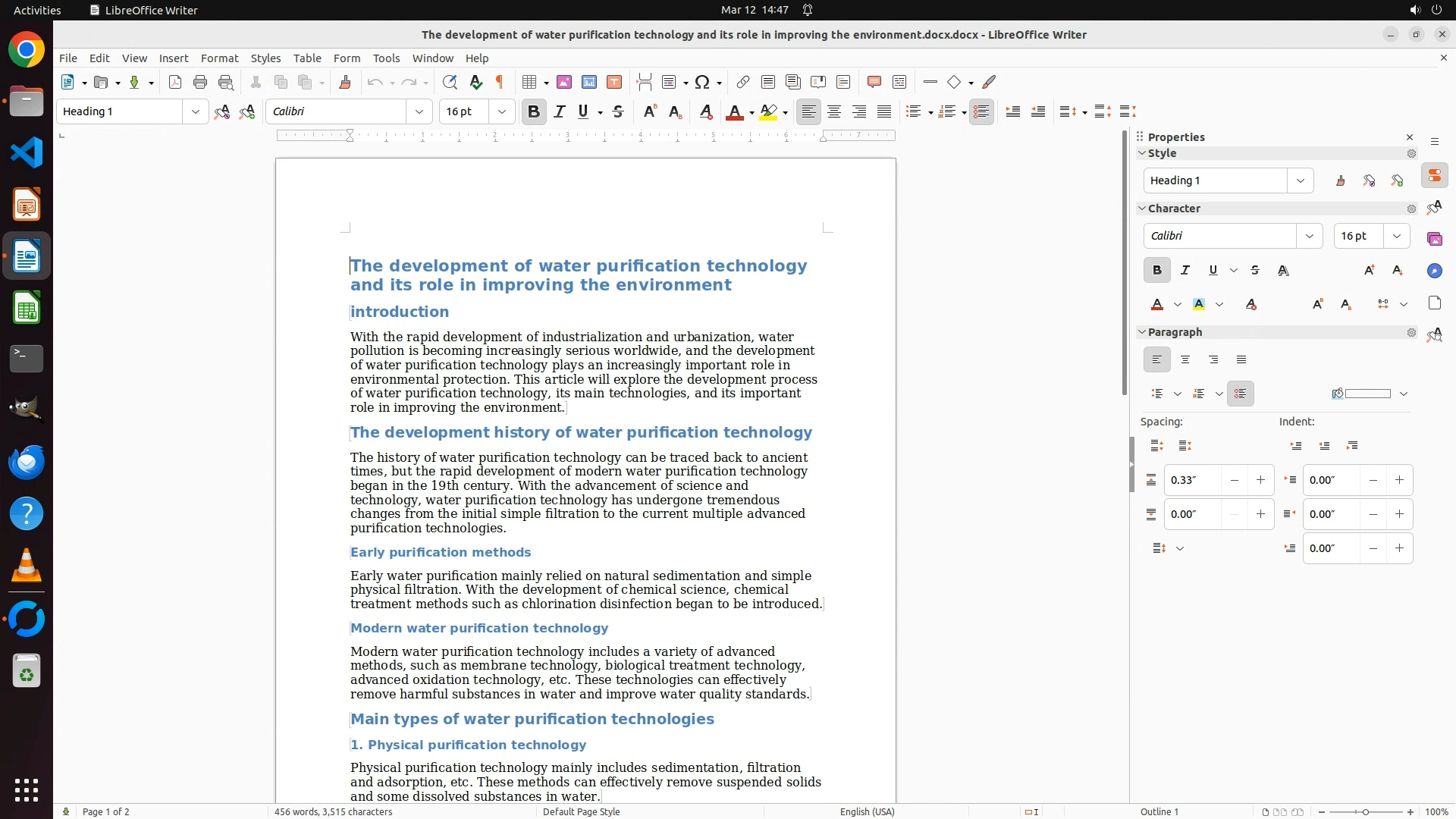Collapse the Paragraph section in sidebar
Image resolution: width=1456 pixels, height=819 pixels.
(x=1142, y=332)
